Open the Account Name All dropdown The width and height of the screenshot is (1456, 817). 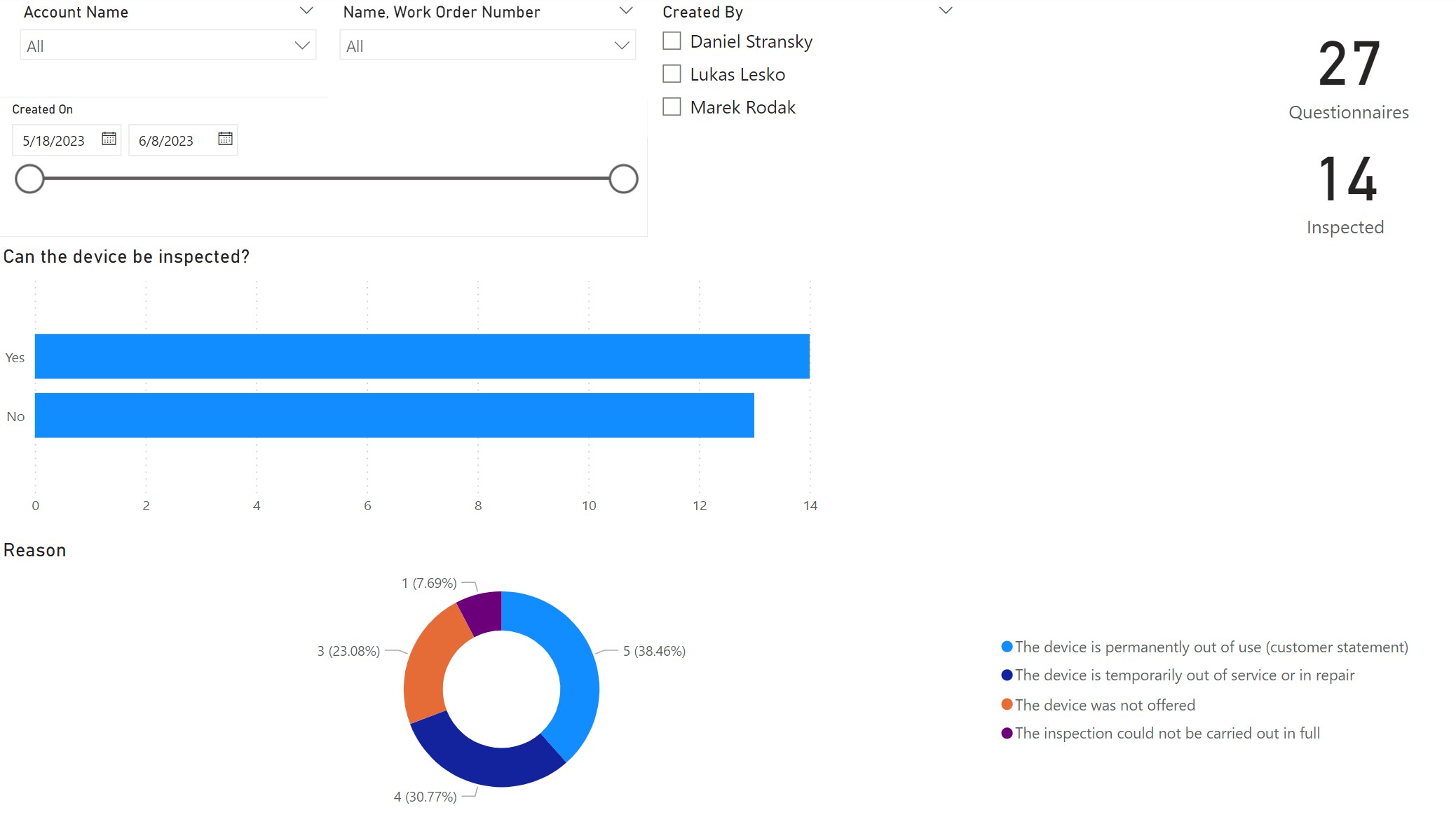tap(168, 46)
